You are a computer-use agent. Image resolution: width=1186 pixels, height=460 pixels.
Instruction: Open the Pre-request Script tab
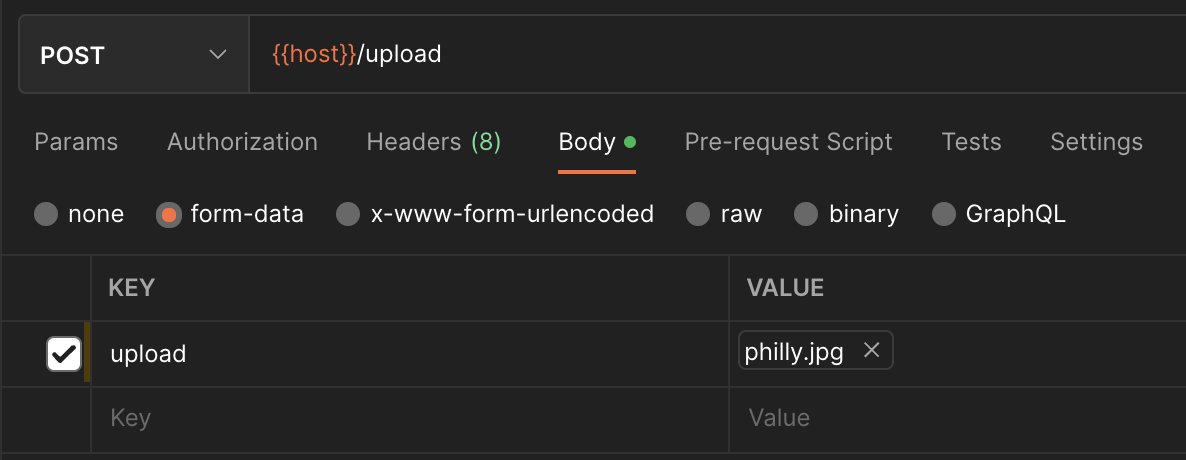[x=788, y=142]
